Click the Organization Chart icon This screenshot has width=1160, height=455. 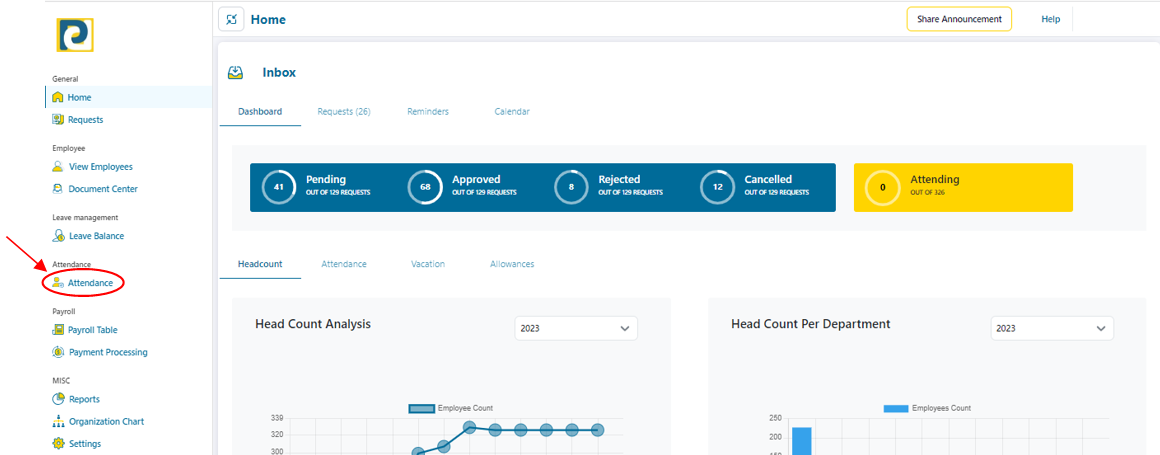pyautogui.click(x=58, y=422)
